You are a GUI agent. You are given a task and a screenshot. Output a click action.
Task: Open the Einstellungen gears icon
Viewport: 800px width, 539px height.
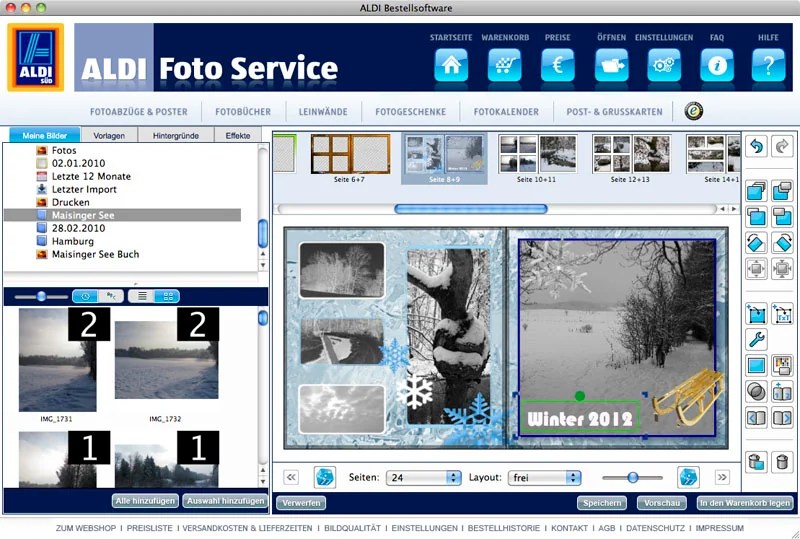[664, 65]
